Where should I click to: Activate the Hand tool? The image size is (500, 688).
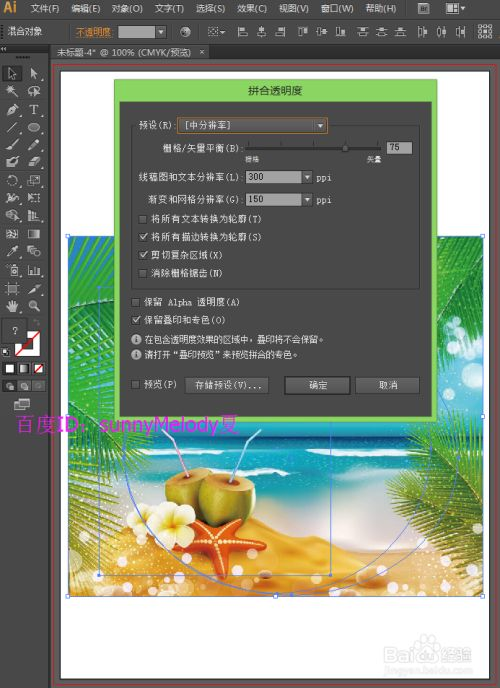(x=12, y=306)
